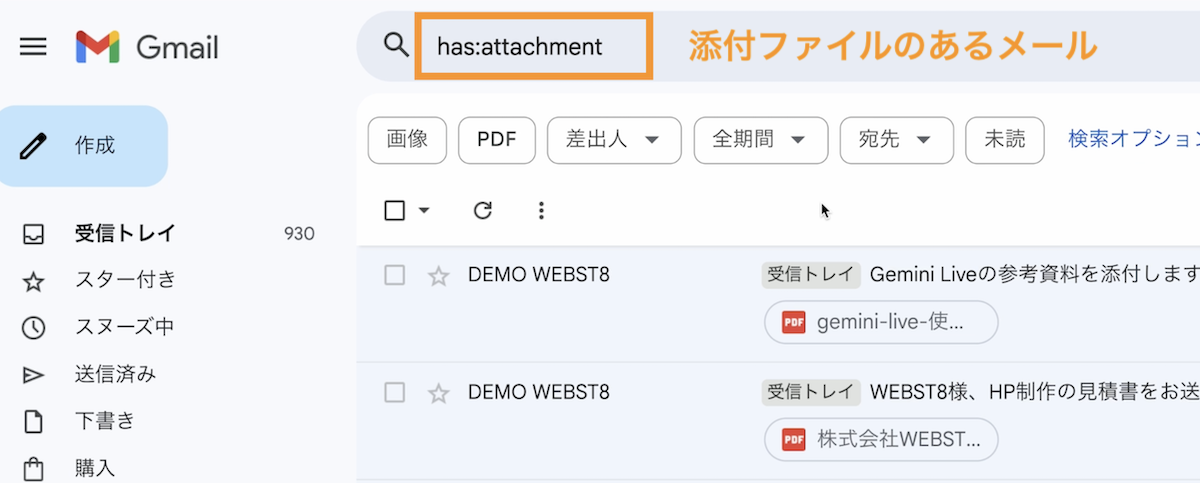
Task: Select the HP制作の見積書 email checkbox
Action: [x=395, y=393]
